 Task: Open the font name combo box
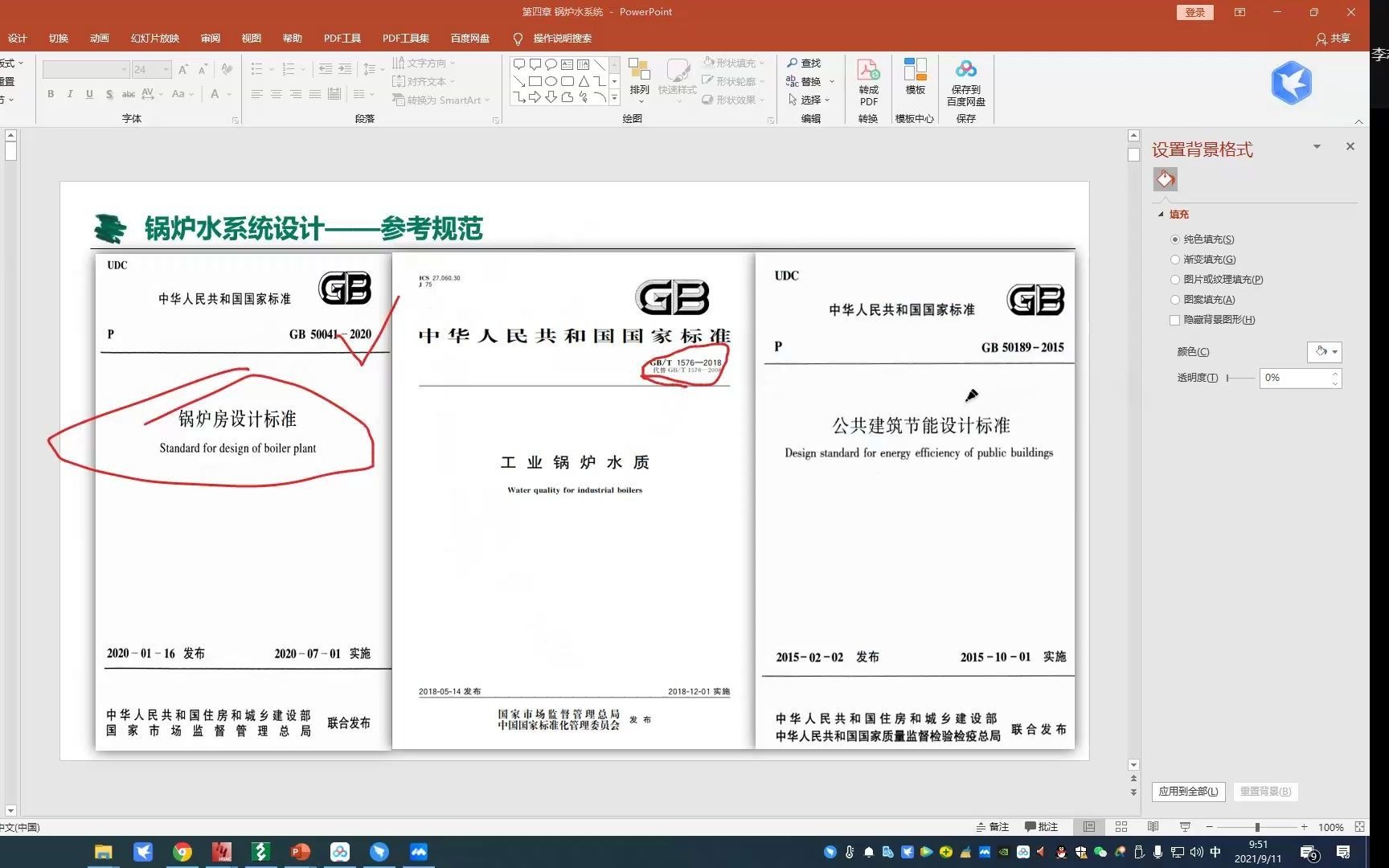click(85, 69)
